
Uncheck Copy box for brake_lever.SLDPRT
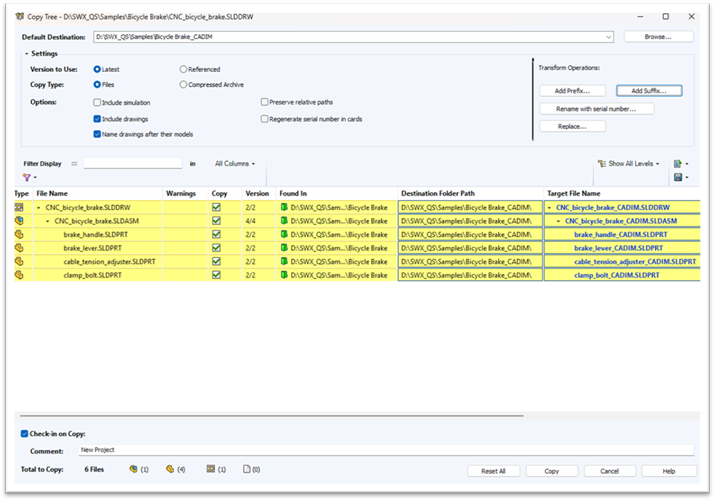[216, 248]
